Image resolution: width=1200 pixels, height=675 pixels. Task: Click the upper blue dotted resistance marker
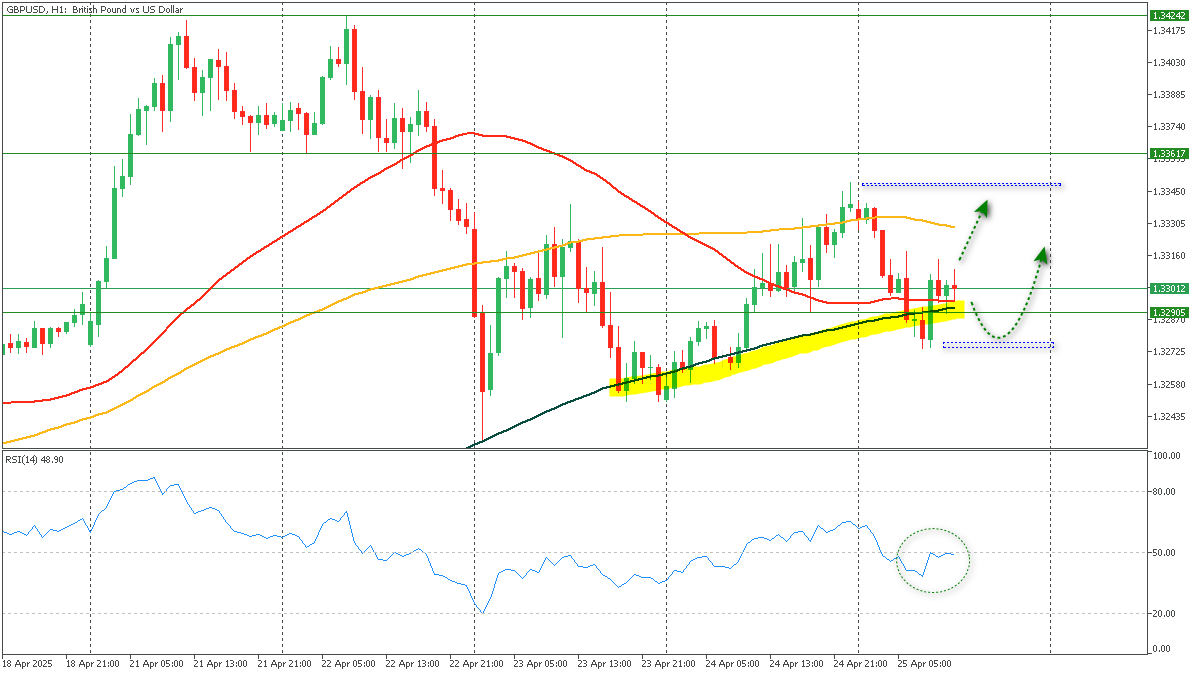tap(960, 184)
